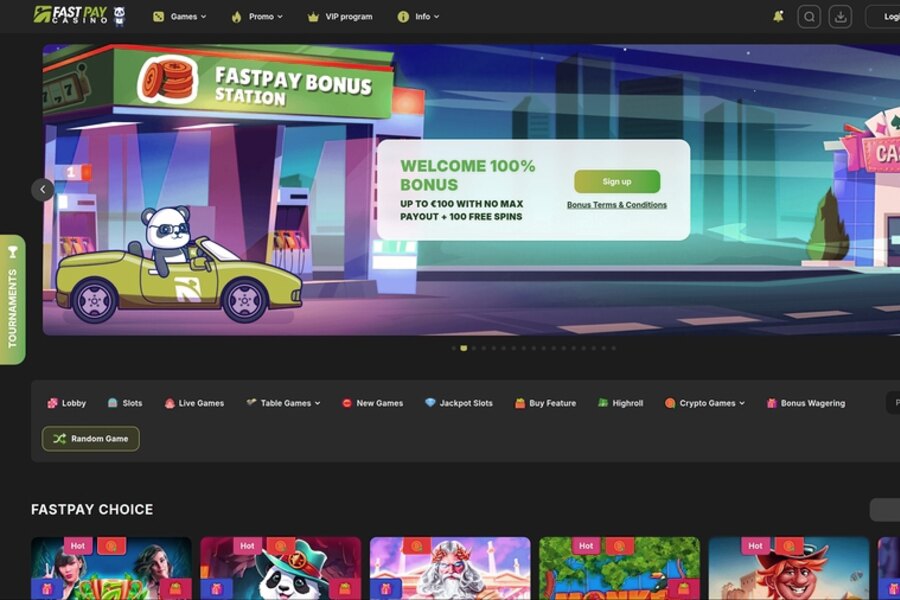Image resolution: width=900 pixels, height=600 pixels.
Task: Click the New Games red icon
Action: pyautogui.click(x=347, y=403)
